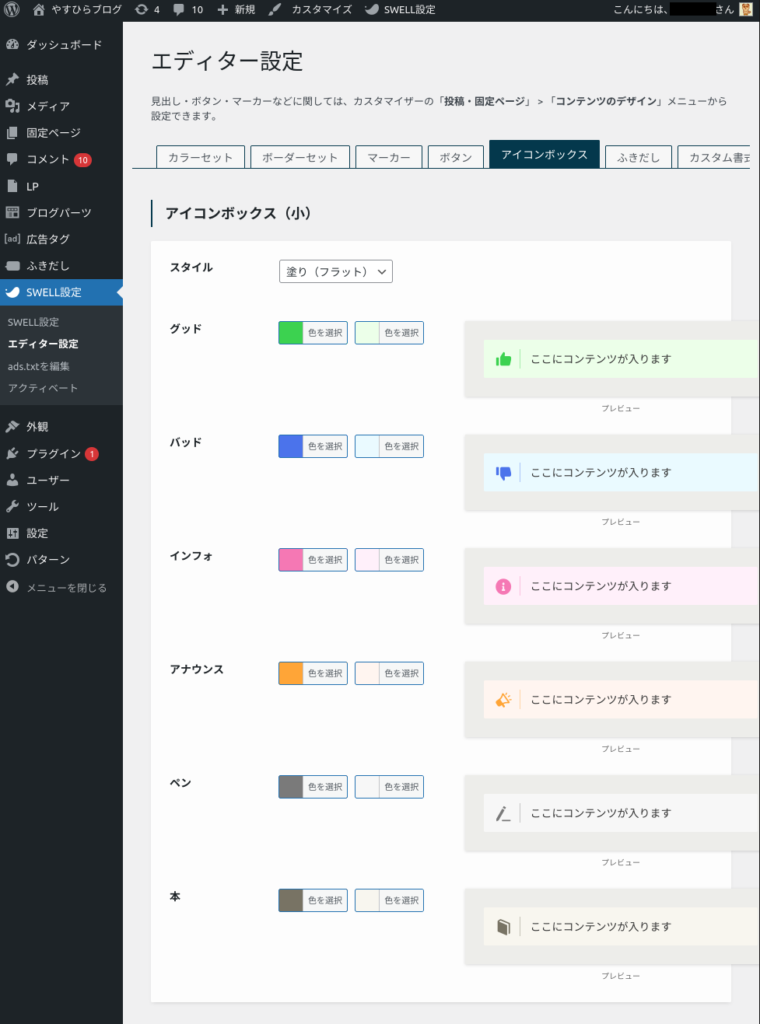Viewport: 760px width, 1024px height.
Task: Pick グッド green icon color swatch
Action: click(x=291, y=333)
